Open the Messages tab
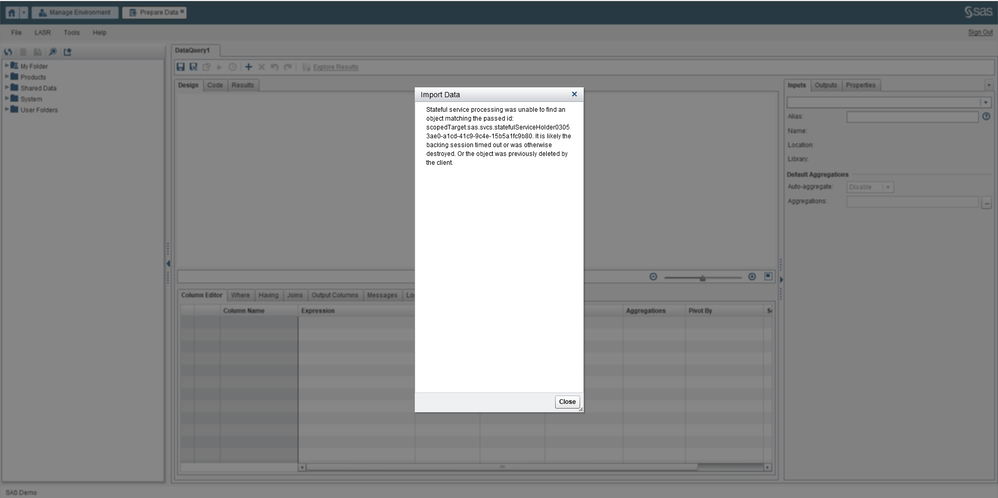 coord(382,295)
